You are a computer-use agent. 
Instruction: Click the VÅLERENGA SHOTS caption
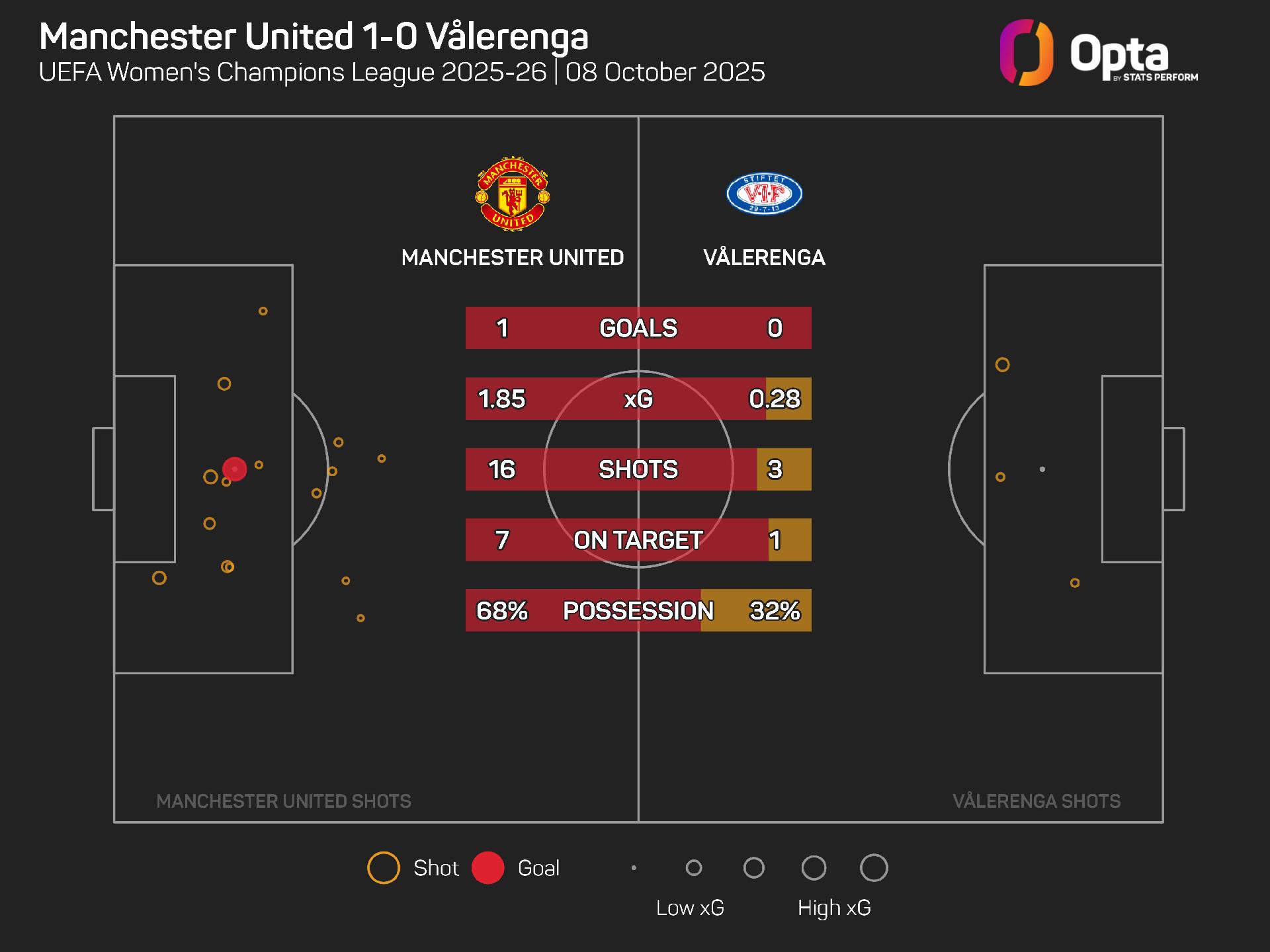(x=1036, y=801)
